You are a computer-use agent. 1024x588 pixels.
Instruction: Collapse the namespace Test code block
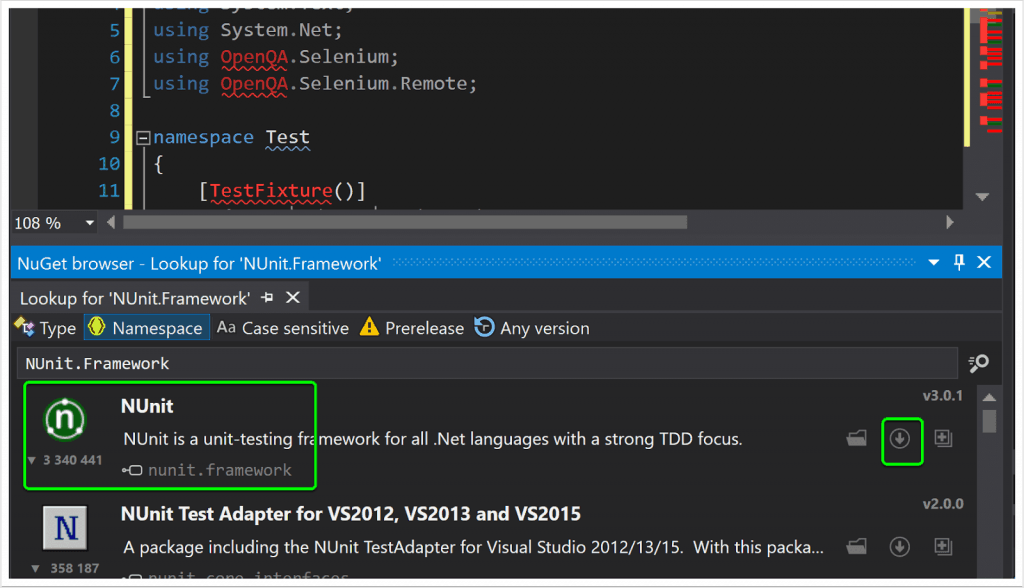click(143, 138)
